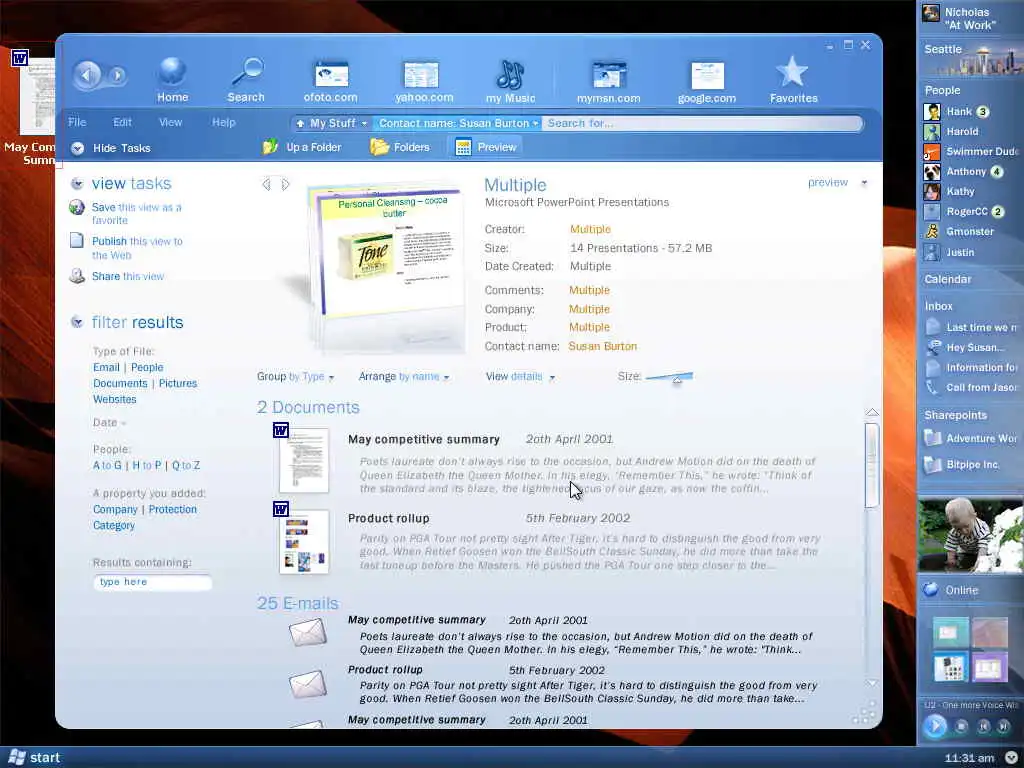This screenshot has width=1024, height=768.
Task: Open the File menu
Action: tap(77, 122)
